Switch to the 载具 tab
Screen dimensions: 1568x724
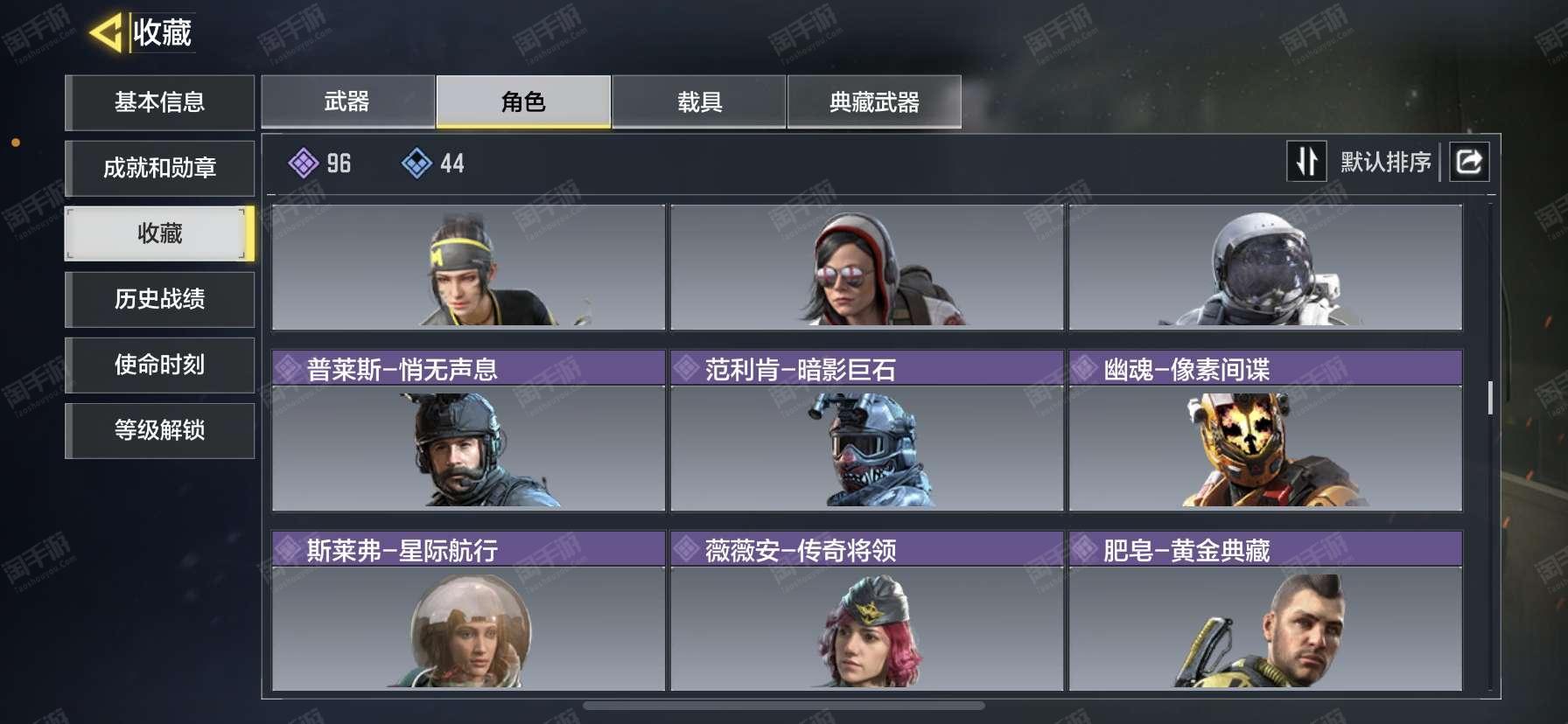click(699, 102)
